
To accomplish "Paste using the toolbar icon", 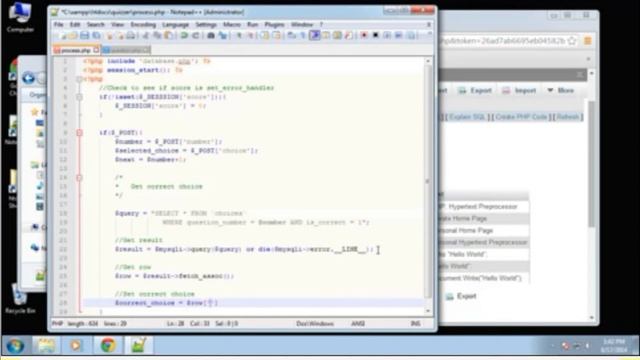I will pos(168,36).
